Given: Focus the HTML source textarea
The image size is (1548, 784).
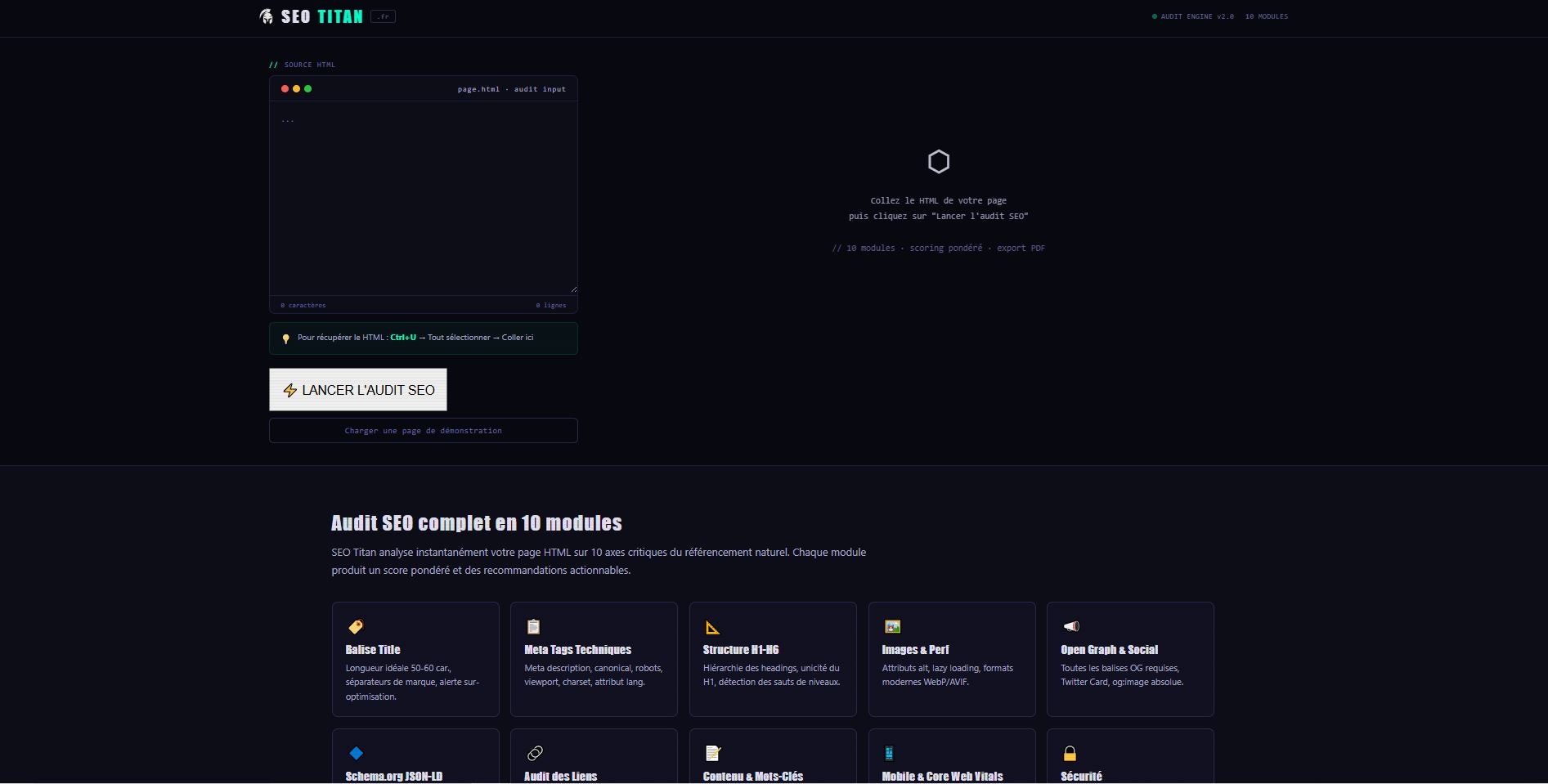Looking at the screenshot, I should pos(424,197).
